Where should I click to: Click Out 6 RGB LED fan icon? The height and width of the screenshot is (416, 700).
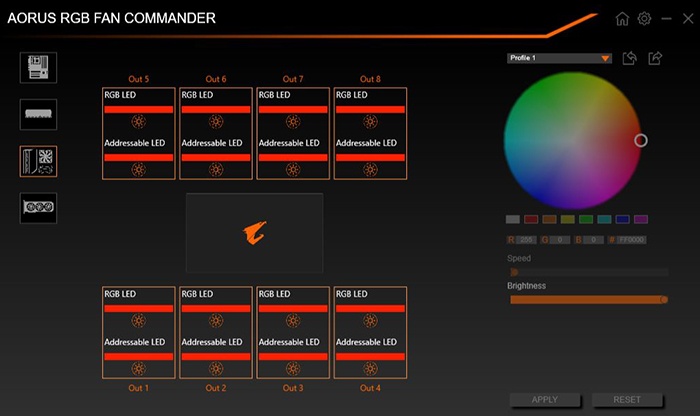pyautogui.click(x=216, y=121)
